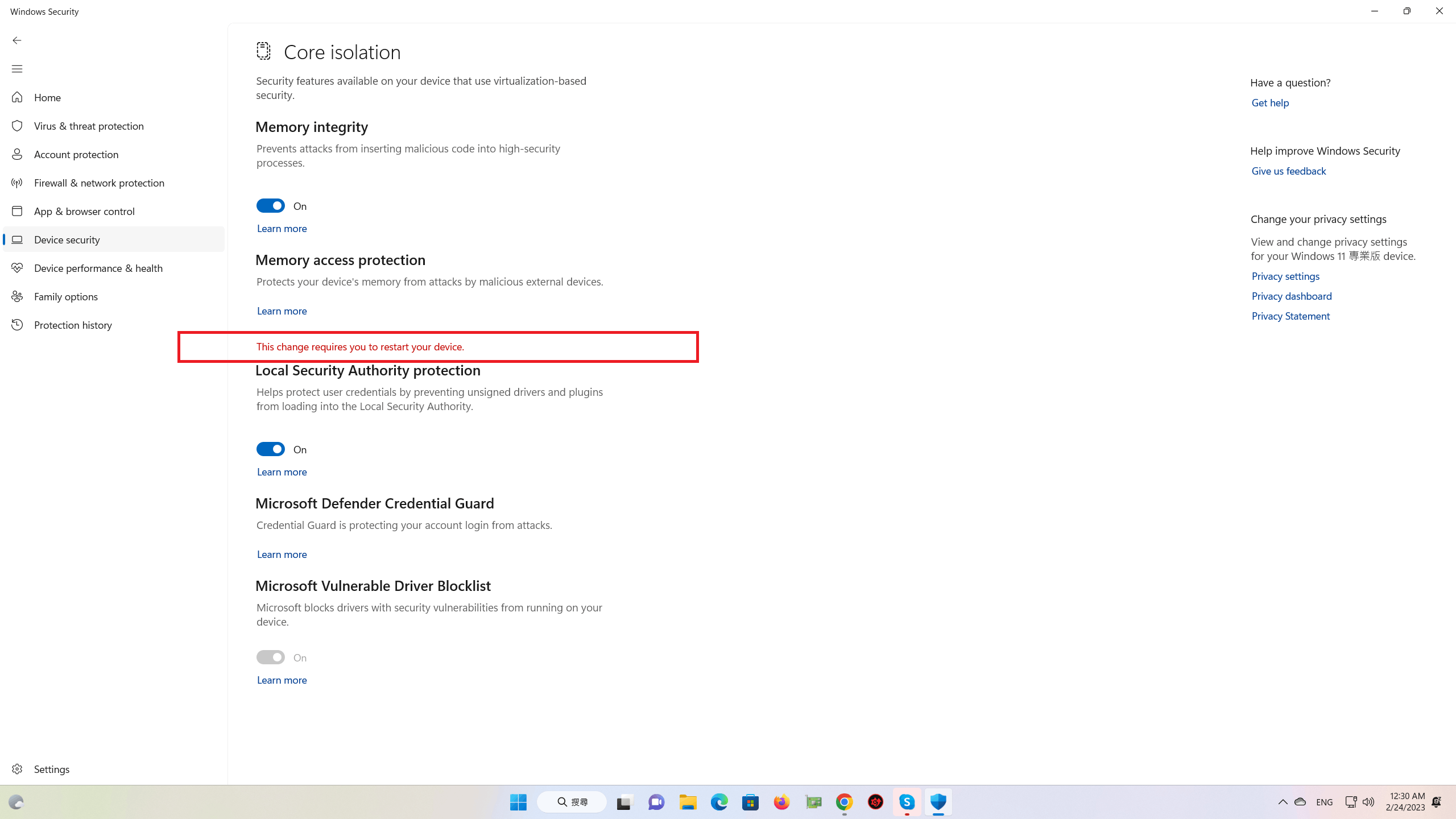This screenshot has width=1456, height=819.
Task: Toggle Memory integrity switch off
Action: (270, 206)
